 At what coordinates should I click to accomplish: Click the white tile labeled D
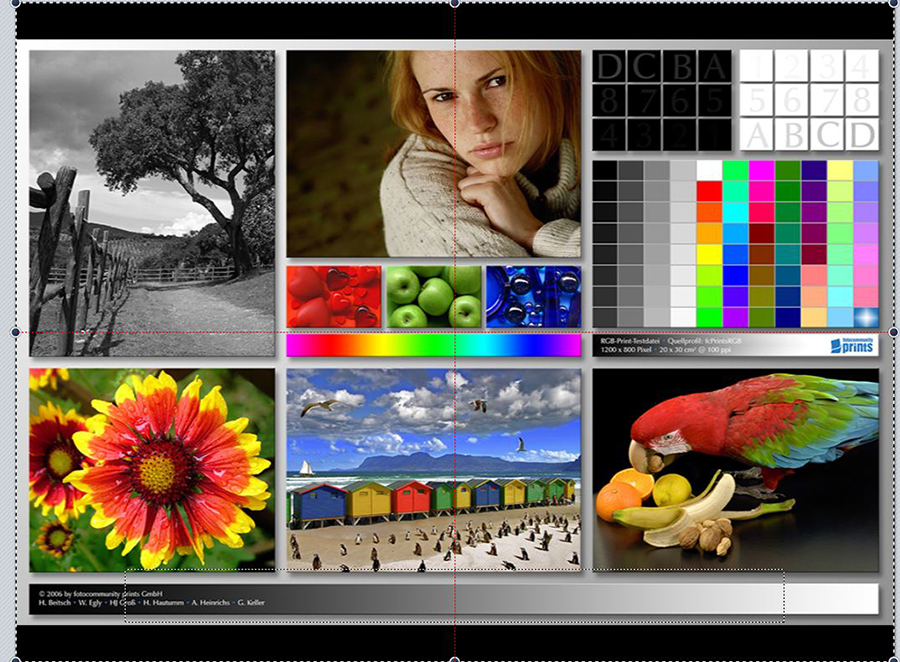click(861, 134)
